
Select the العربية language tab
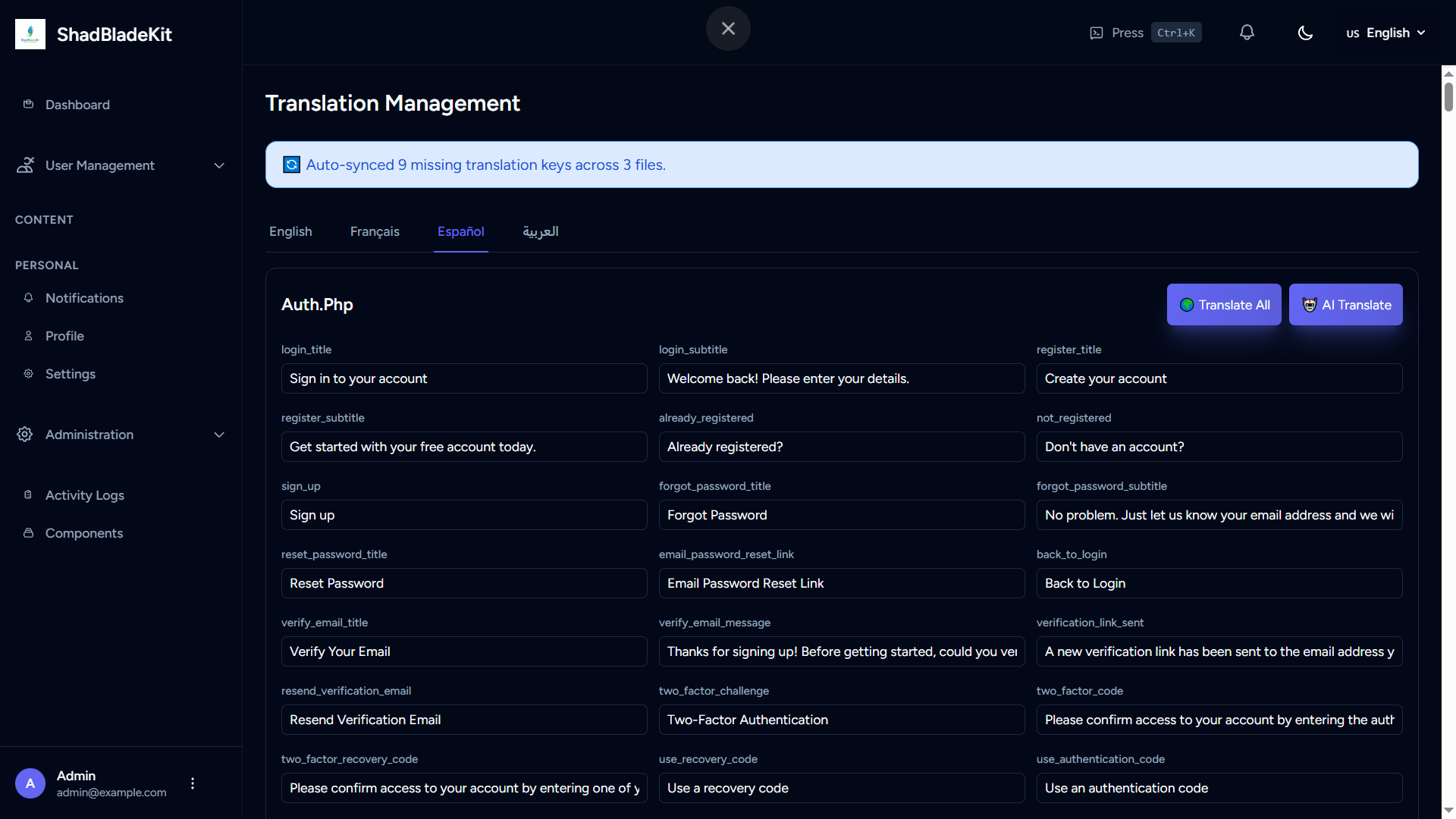(x=540, y=231)
